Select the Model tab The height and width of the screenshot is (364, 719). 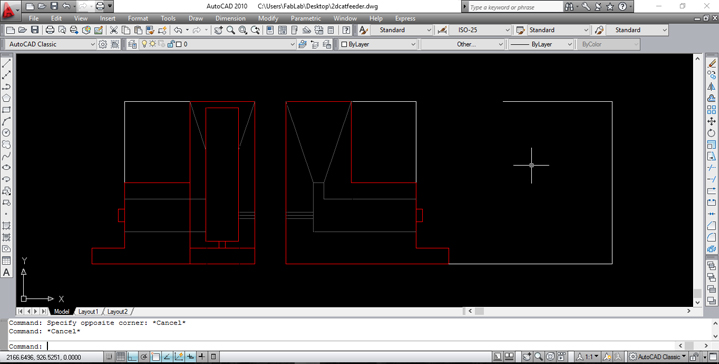[x=61, y=311]
